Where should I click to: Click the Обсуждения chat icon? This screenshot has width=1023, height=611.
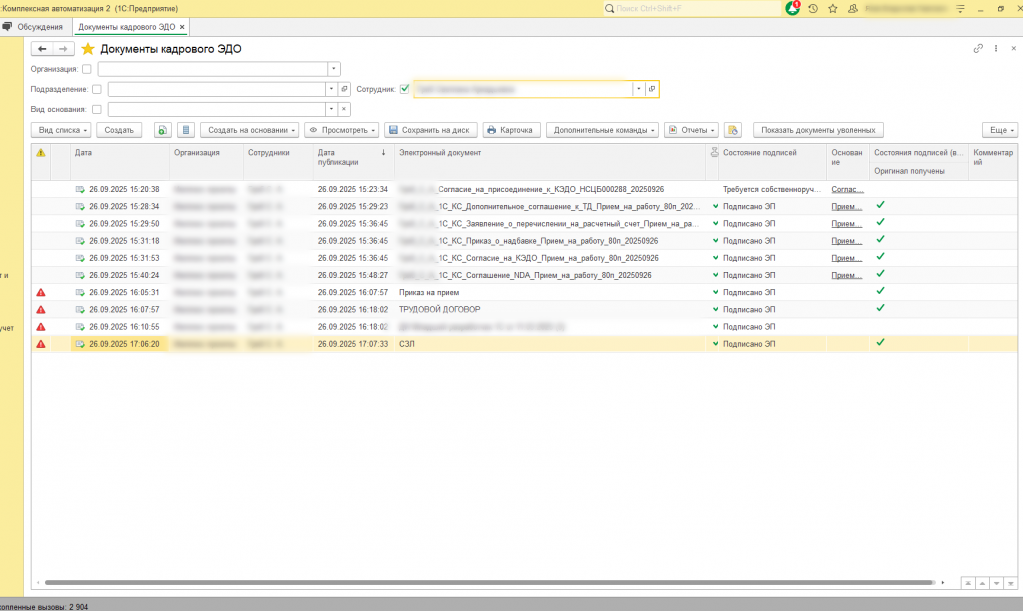click(7, 27)
